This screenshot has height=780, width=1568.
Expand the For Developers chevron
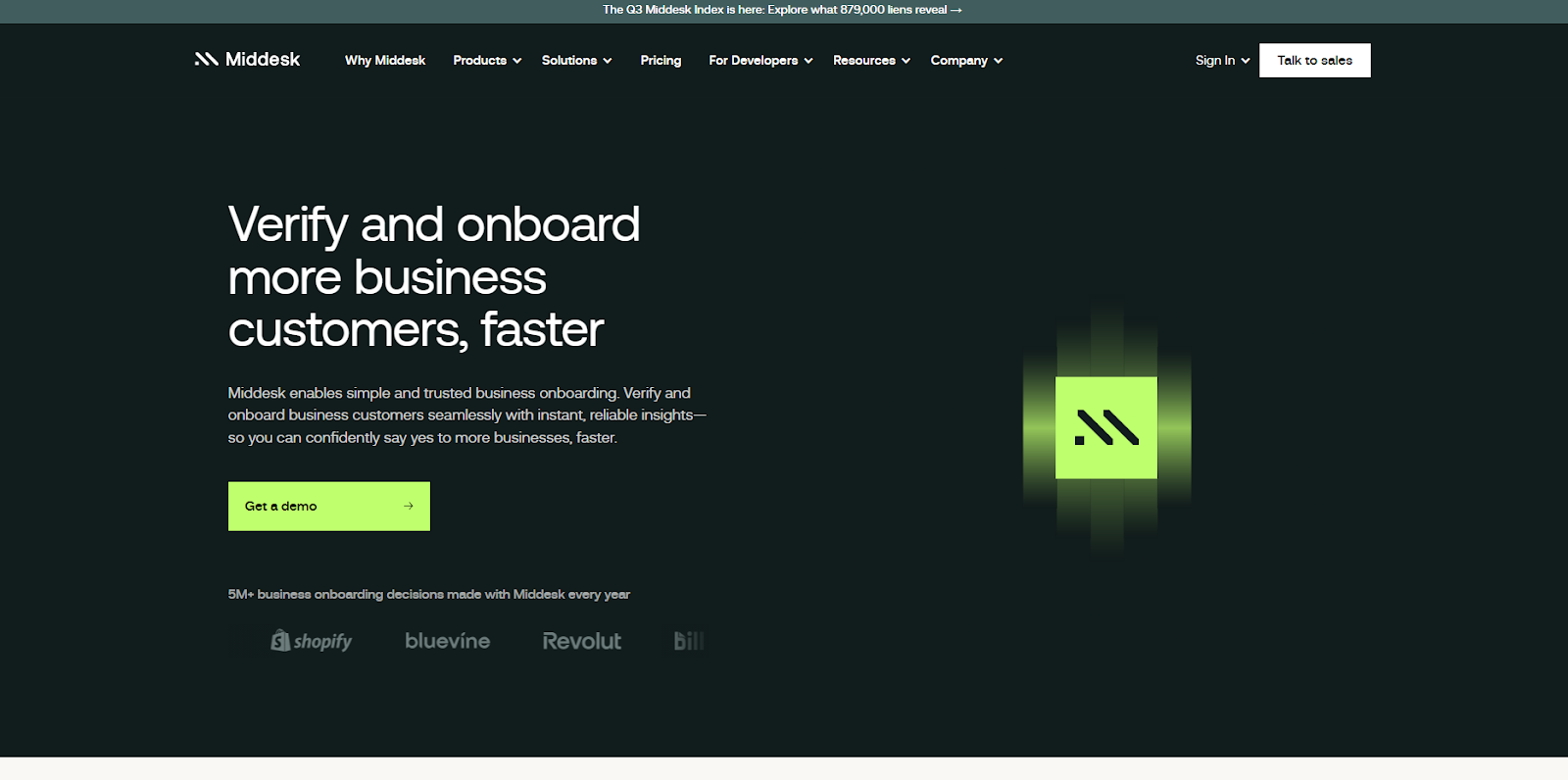(808, 61)
